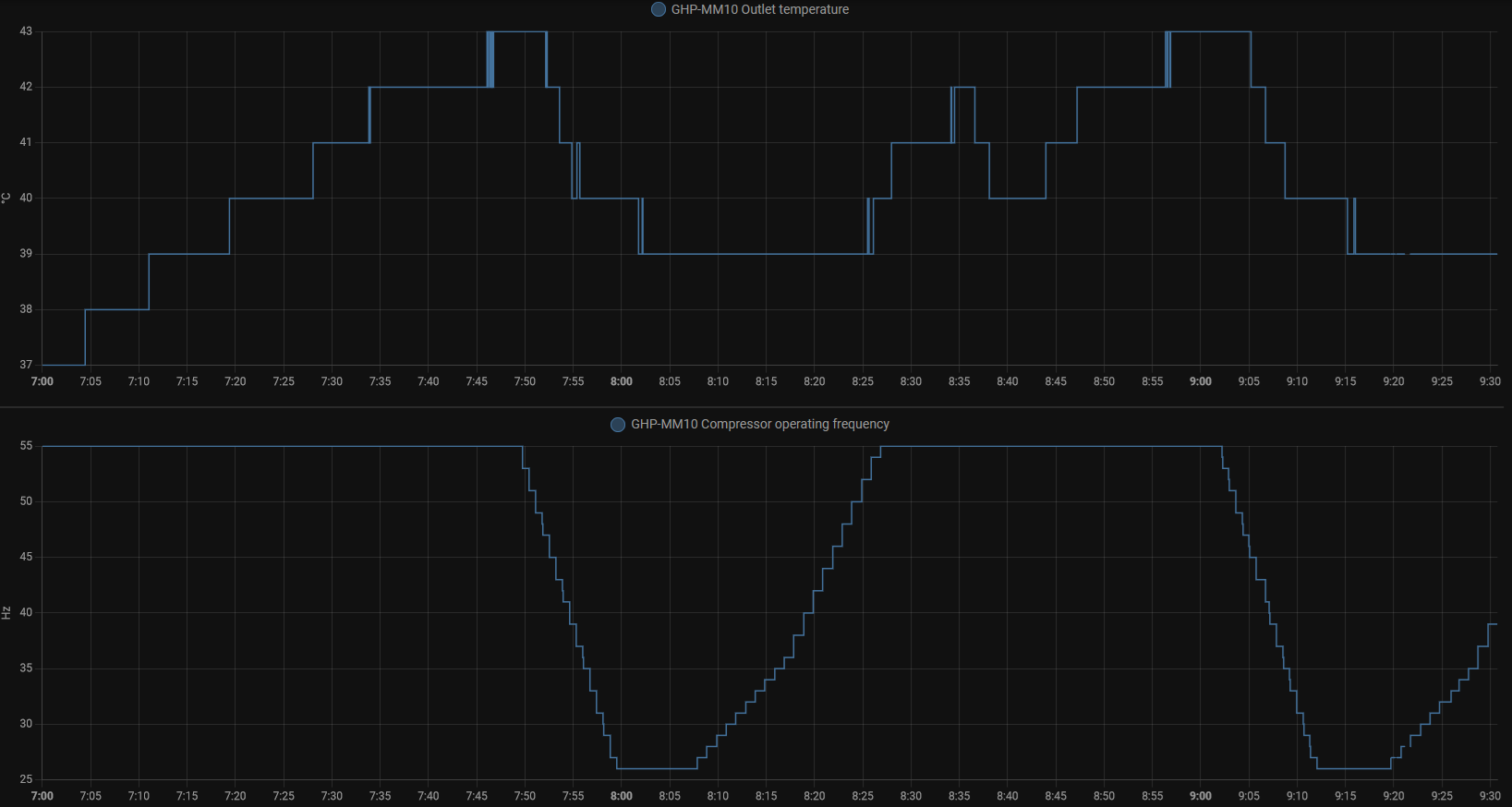Click the 9:10 time label under the frequency chart
The image size is (1512, 807).
coord(1298,796)
